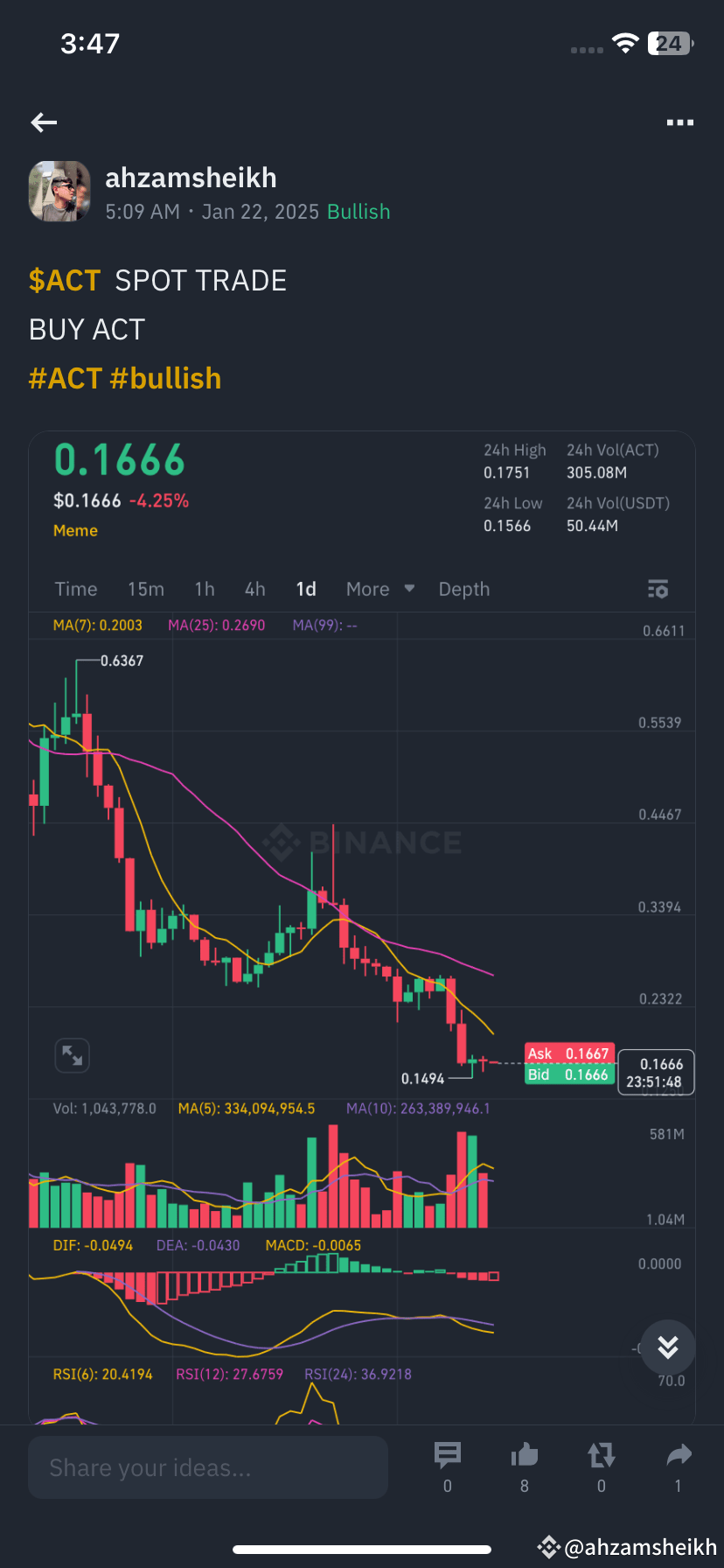Switch to the 4h timeframe tab
The width and height of the screenshot is (724, 1568).
tap(254, 589)
